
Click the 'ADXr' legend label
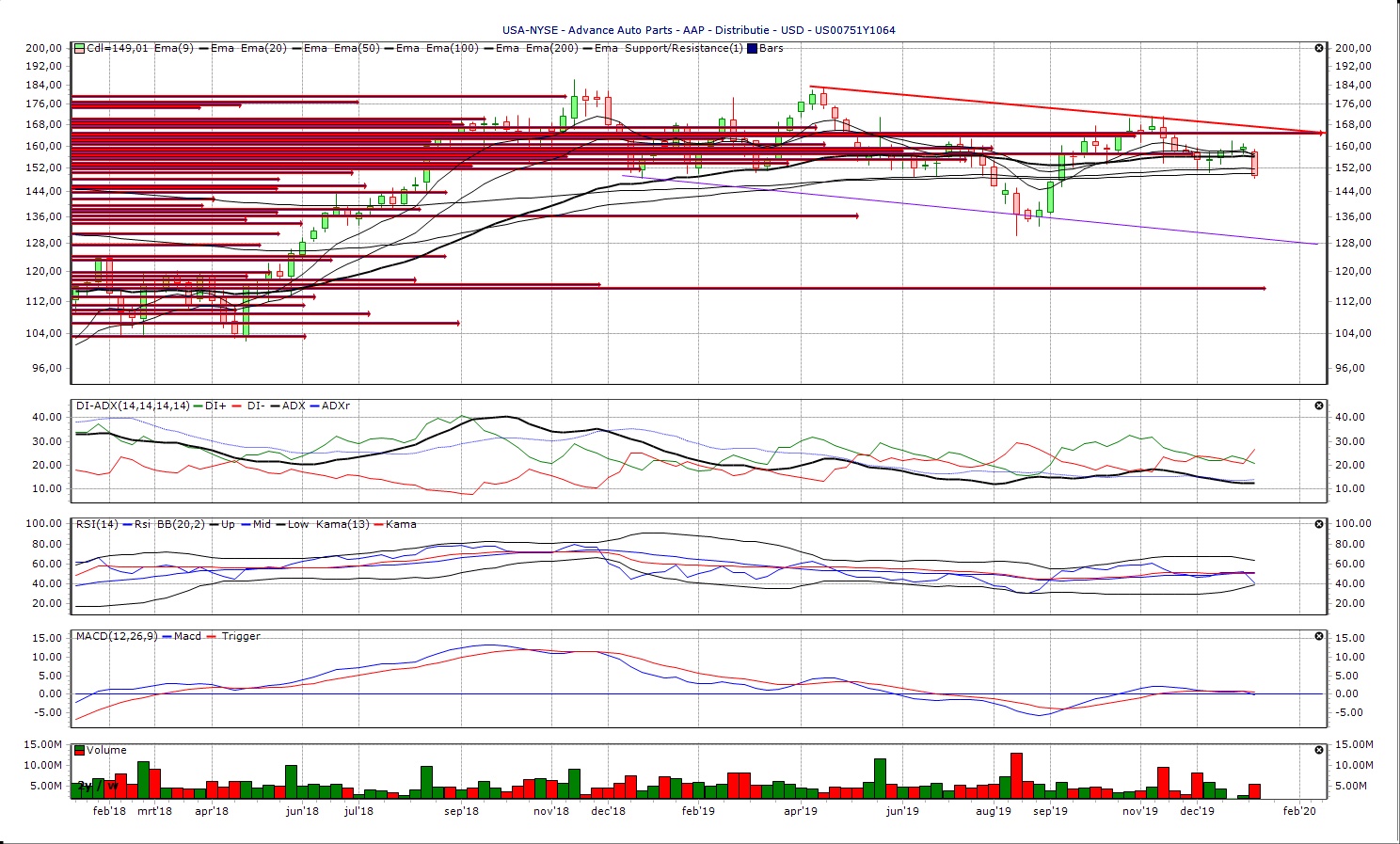[x=336, y=406]
